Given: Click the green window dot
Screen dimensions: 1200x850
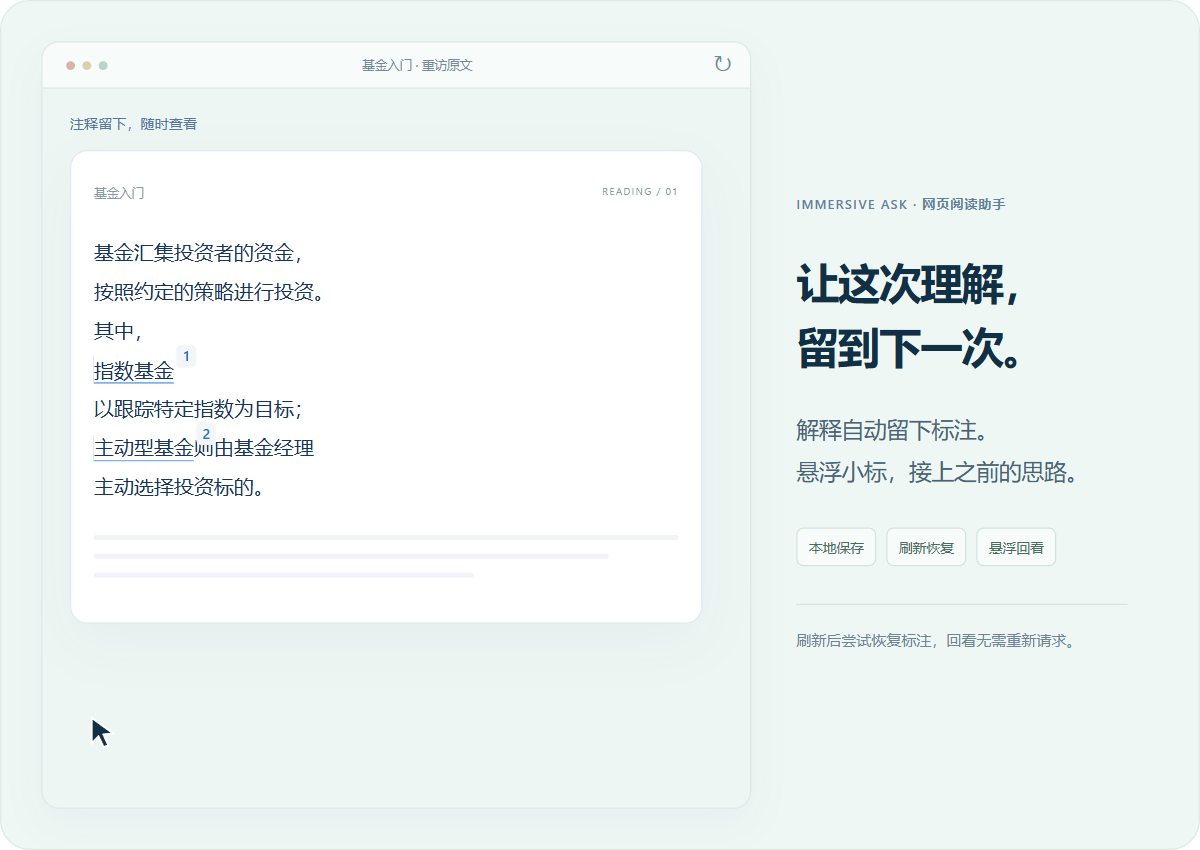Looking at the screenshot, I should point(103,65).
